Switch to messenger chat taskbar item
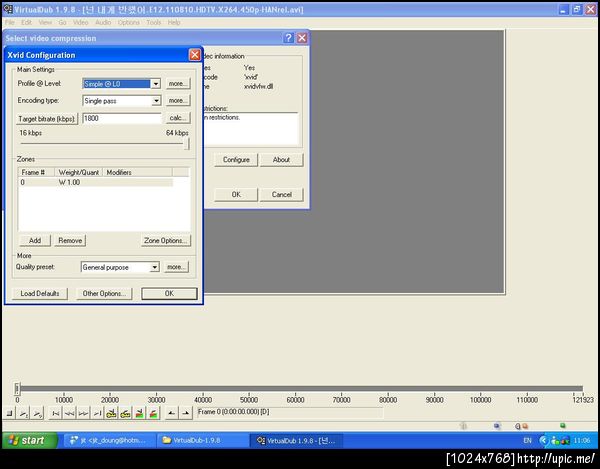The height and width of the screenshot is (469, 600). [x=110, y=440]
